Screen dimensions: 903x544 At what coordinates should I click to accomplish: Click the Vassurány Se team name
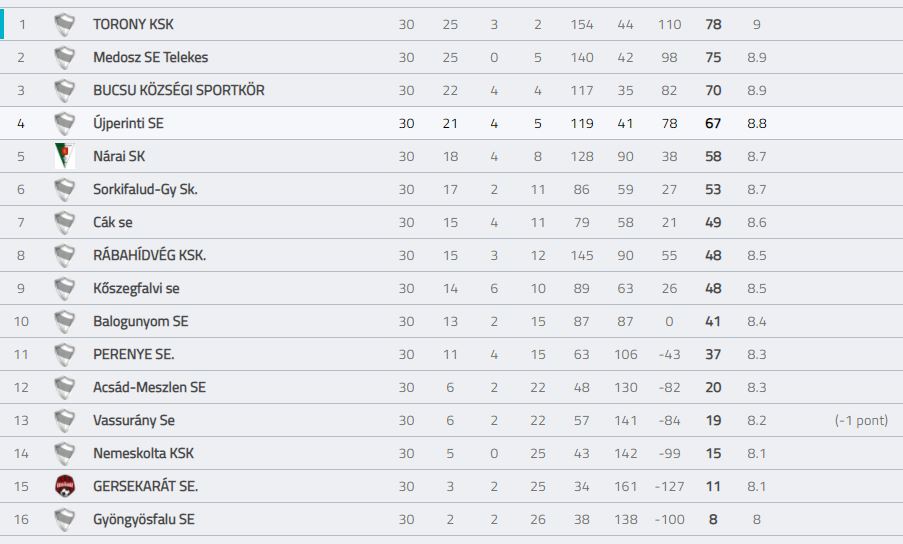click(134, 421)
